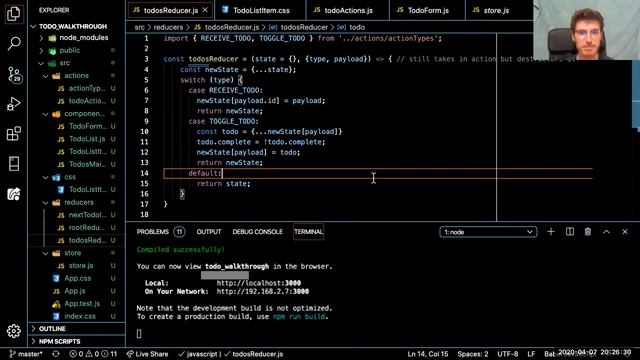Screen dimensions: 640x360
Task: Click Live Share in status bar
Action: tap(147, 354)
